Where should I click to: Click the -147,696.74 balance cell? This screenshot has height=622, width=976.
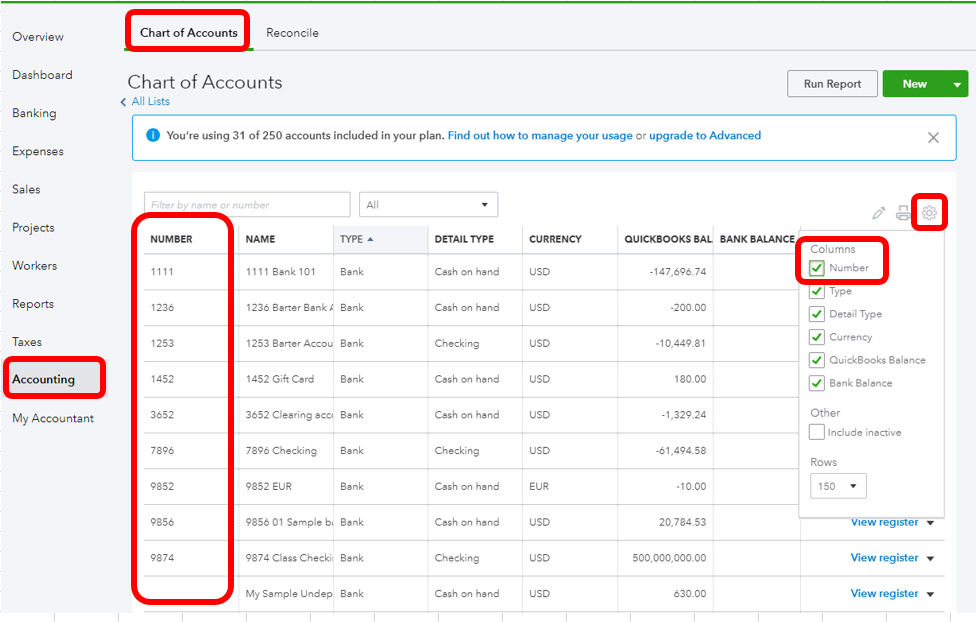(x=678, y=272)
